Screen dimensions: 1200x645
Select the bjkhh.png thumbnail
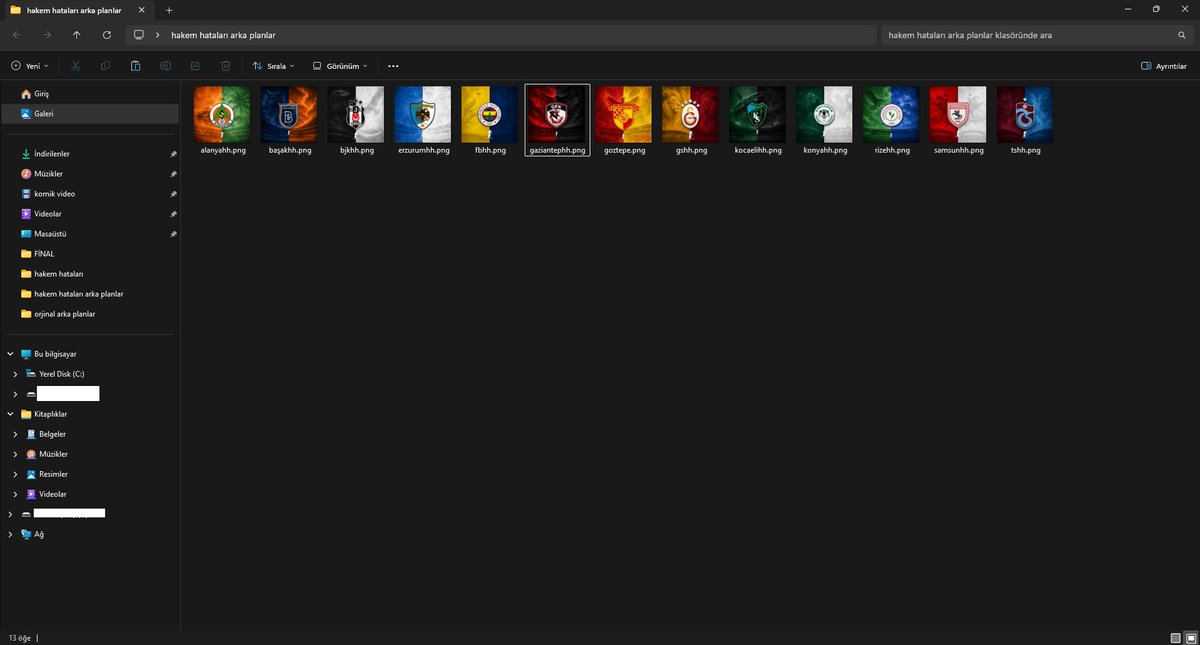click(356, 114)
